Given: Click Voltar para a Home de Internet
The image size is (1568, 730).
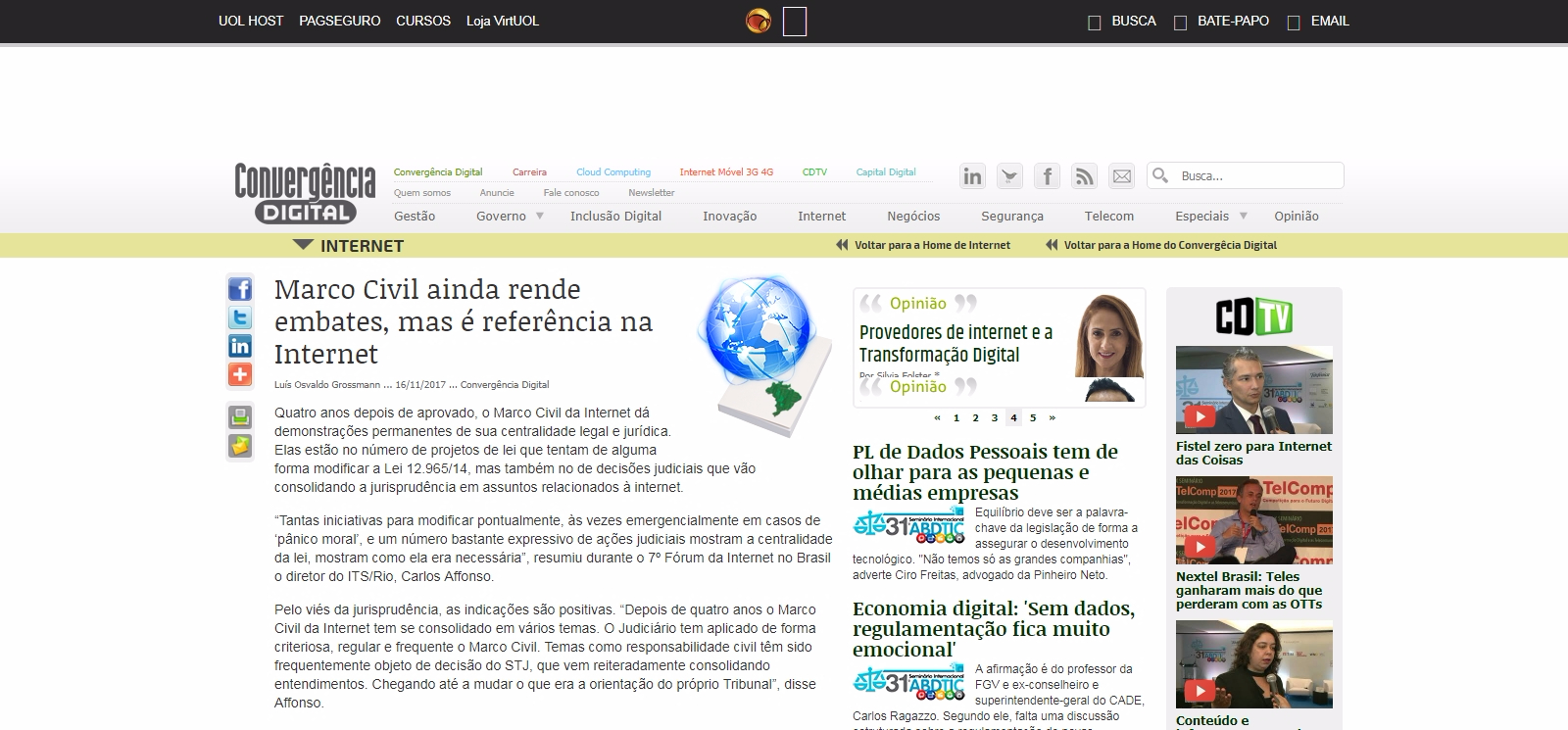Looking at the screenshot, I should [932, 245].
